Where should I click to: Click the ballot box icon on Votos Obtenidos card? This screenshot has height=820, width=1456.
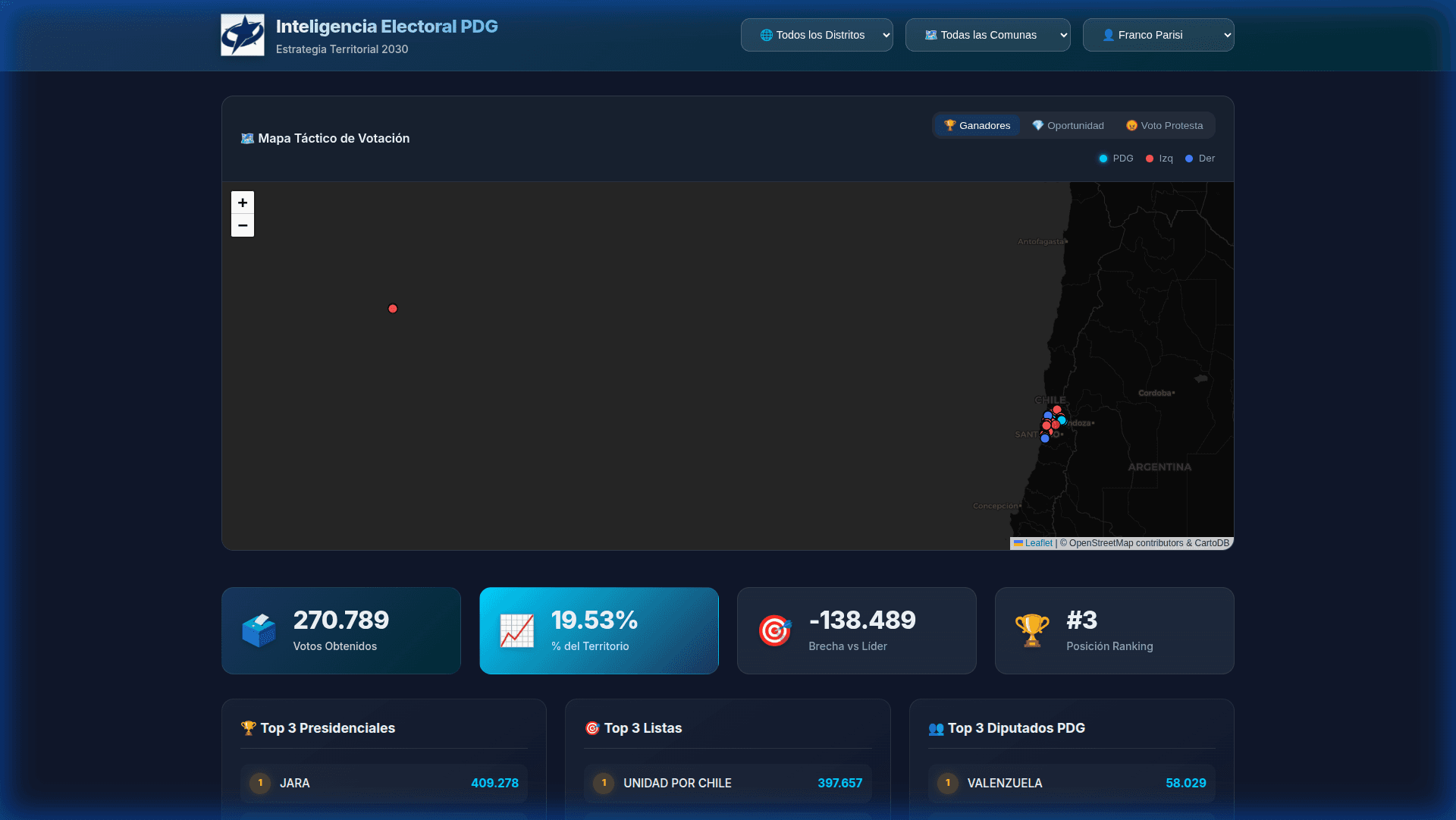pyautogui.click(x=259, y=630)
